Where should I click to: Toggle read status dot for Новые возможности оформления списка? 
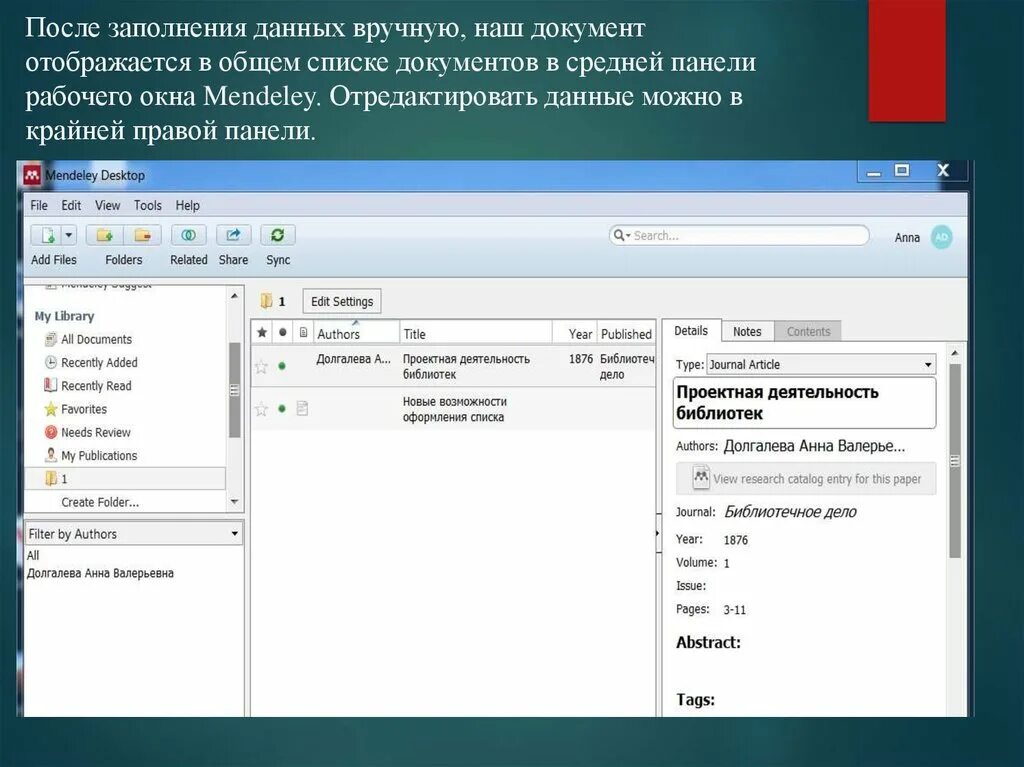[282, 408]
